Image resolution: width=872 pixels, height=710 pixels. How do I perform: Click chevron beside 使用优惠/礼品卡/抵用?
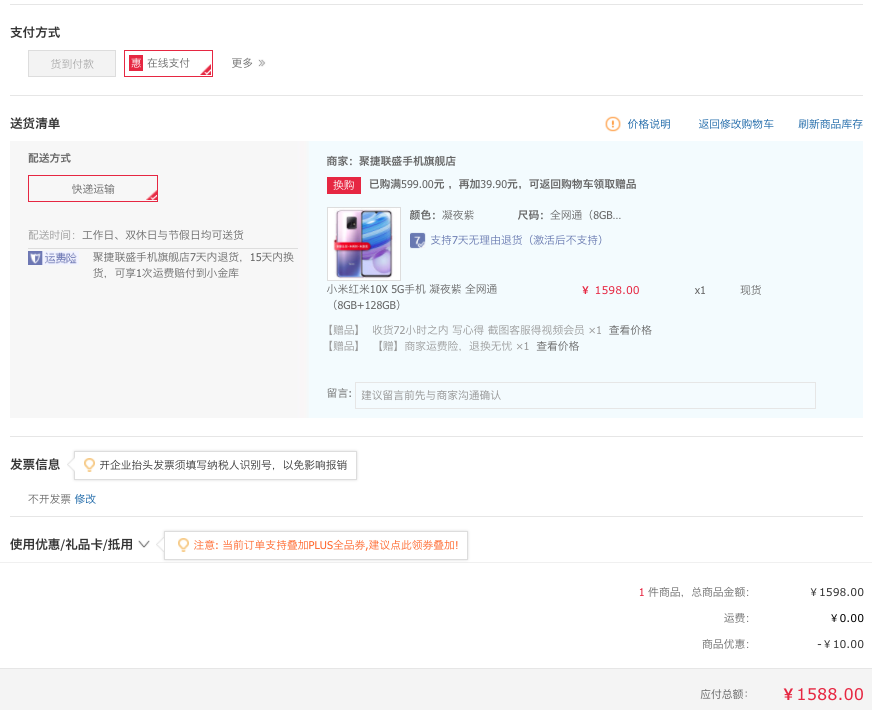144,544
